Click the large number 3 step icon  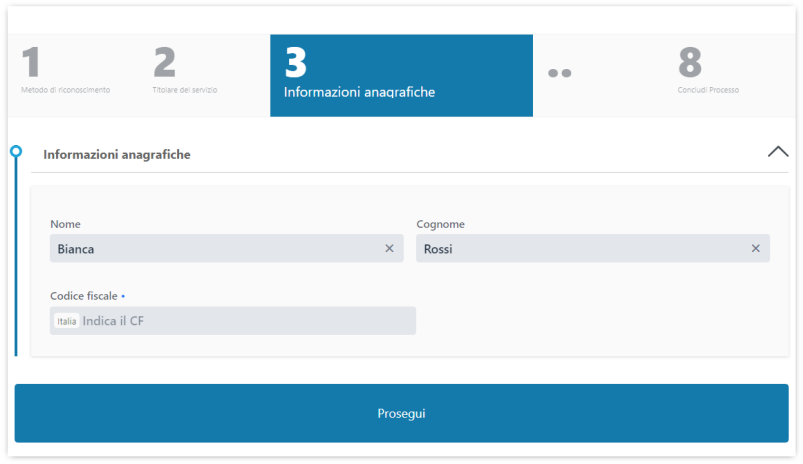(x=295, y=62)
